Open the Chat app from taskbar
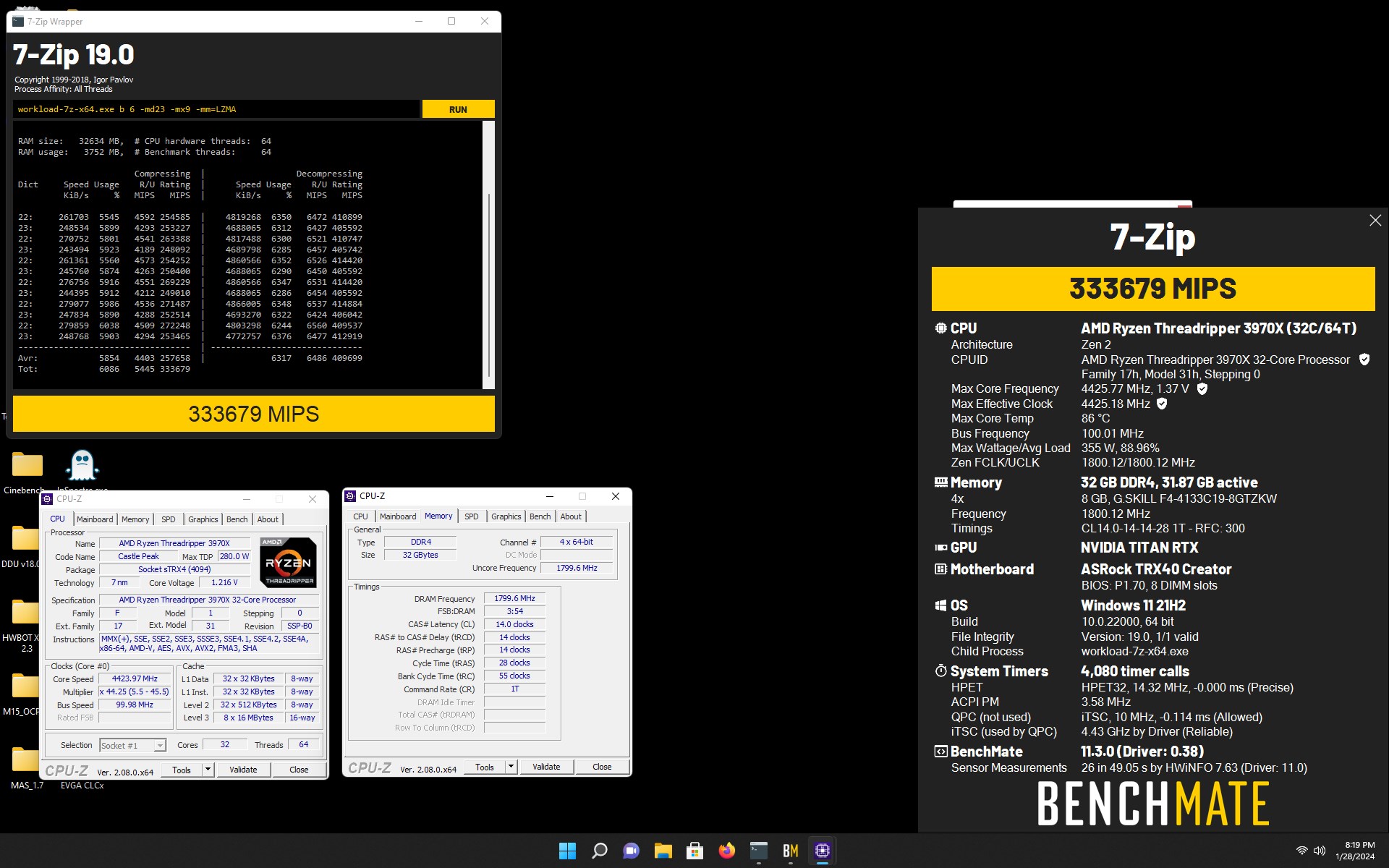Image resolution: width=1389 pixels, height=868 pixels. point(631,851)
